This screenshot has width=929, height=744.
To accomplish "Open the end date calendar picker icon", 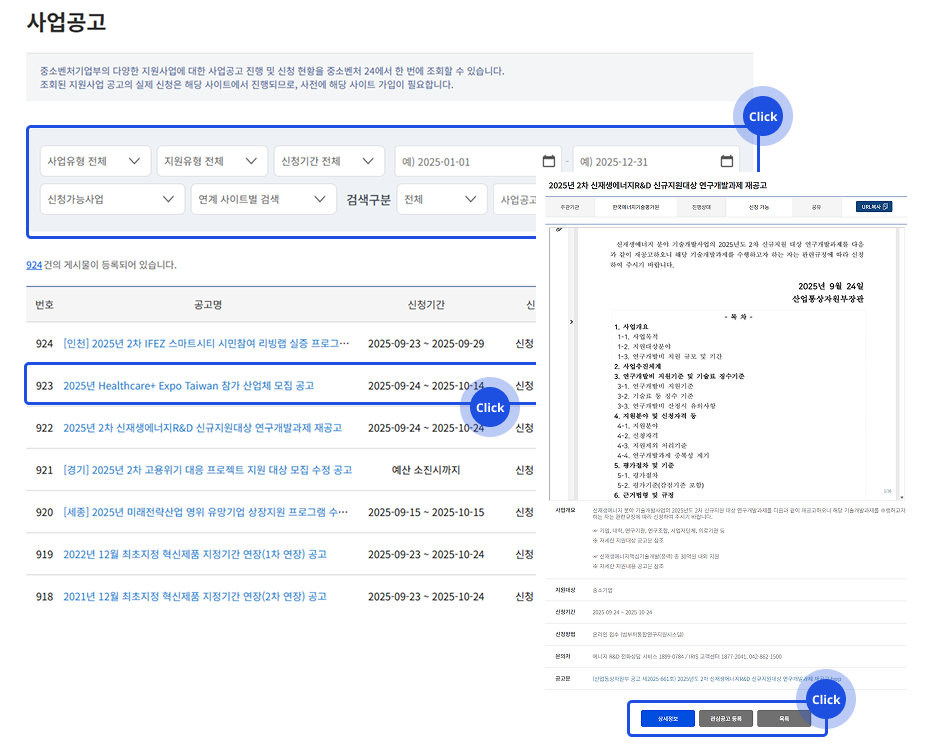I will point(726,162).
